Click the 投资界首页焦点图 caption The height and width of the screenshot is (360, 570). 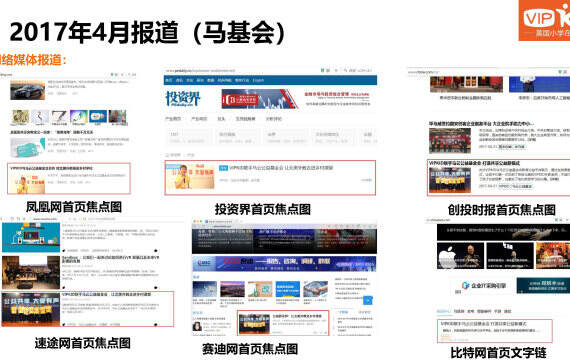(262, 209)
